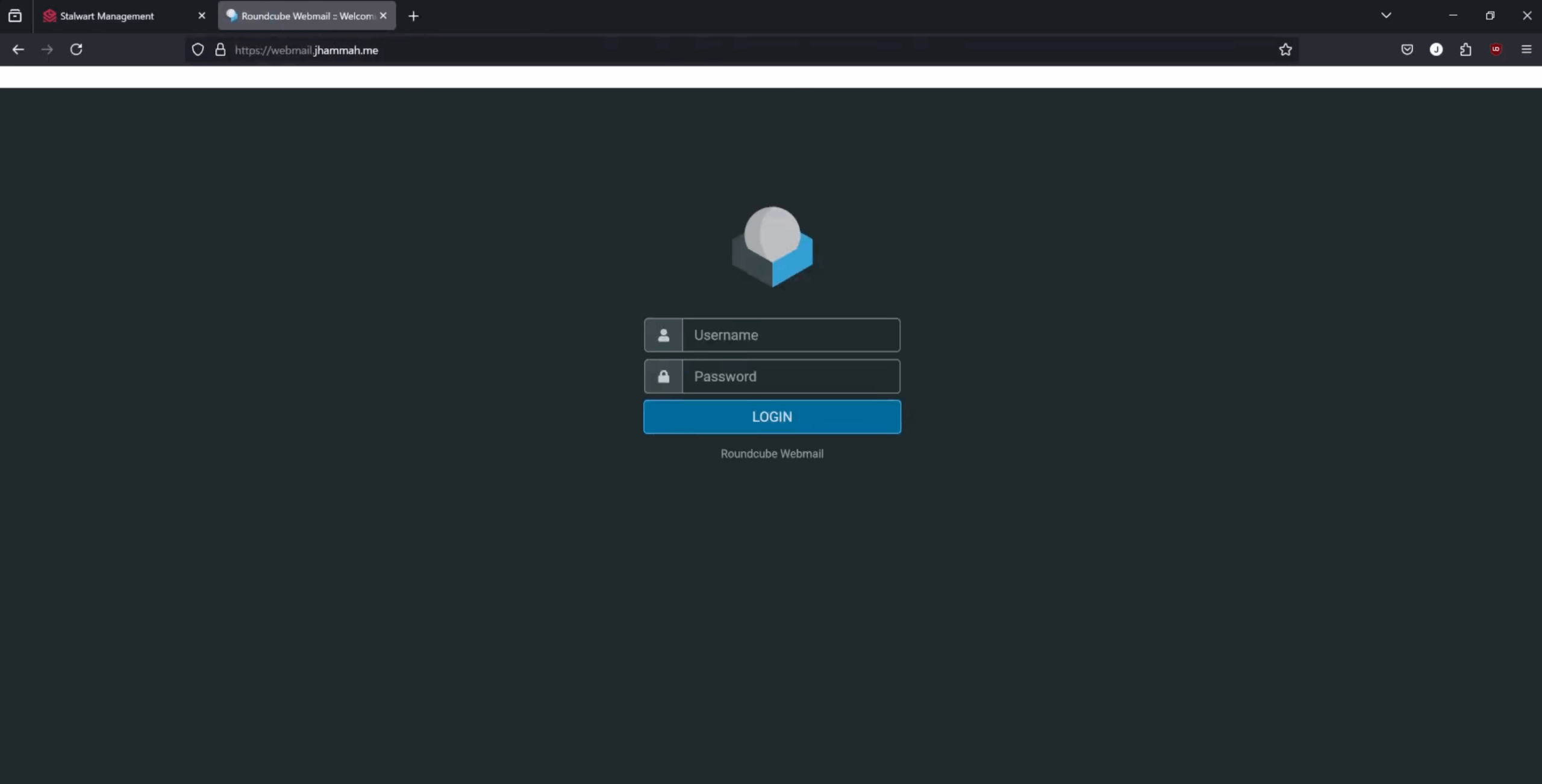The image size is (1542, 784).
Task: Minimize the browser window
Action: [1453, 16]
